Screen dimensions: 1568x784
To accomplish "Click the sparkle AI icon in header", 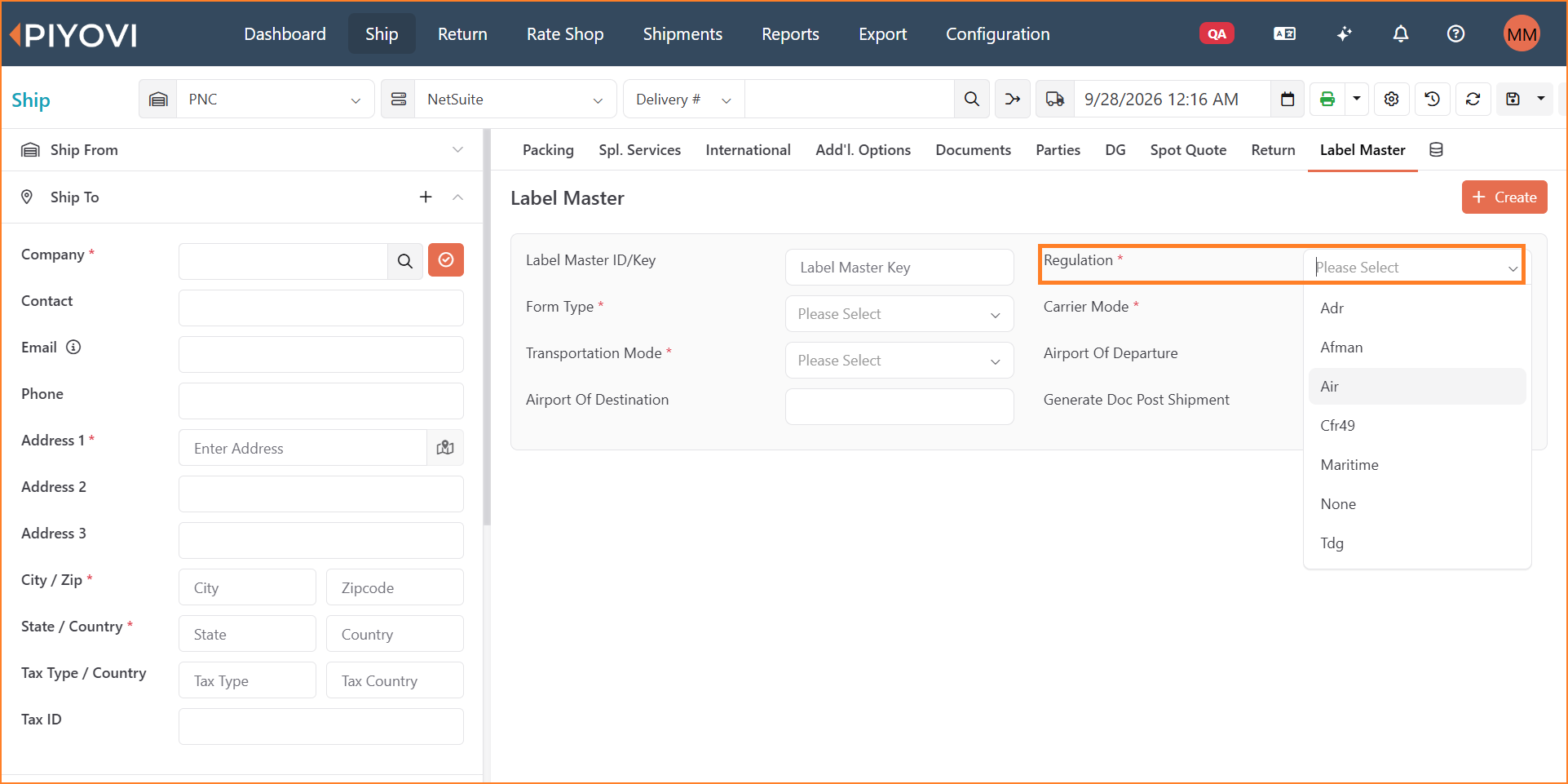I will point(1345,34).
